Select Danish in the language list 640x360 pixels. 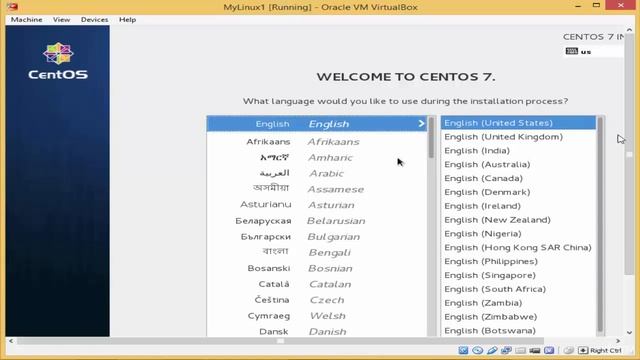(x=317, y=331)
